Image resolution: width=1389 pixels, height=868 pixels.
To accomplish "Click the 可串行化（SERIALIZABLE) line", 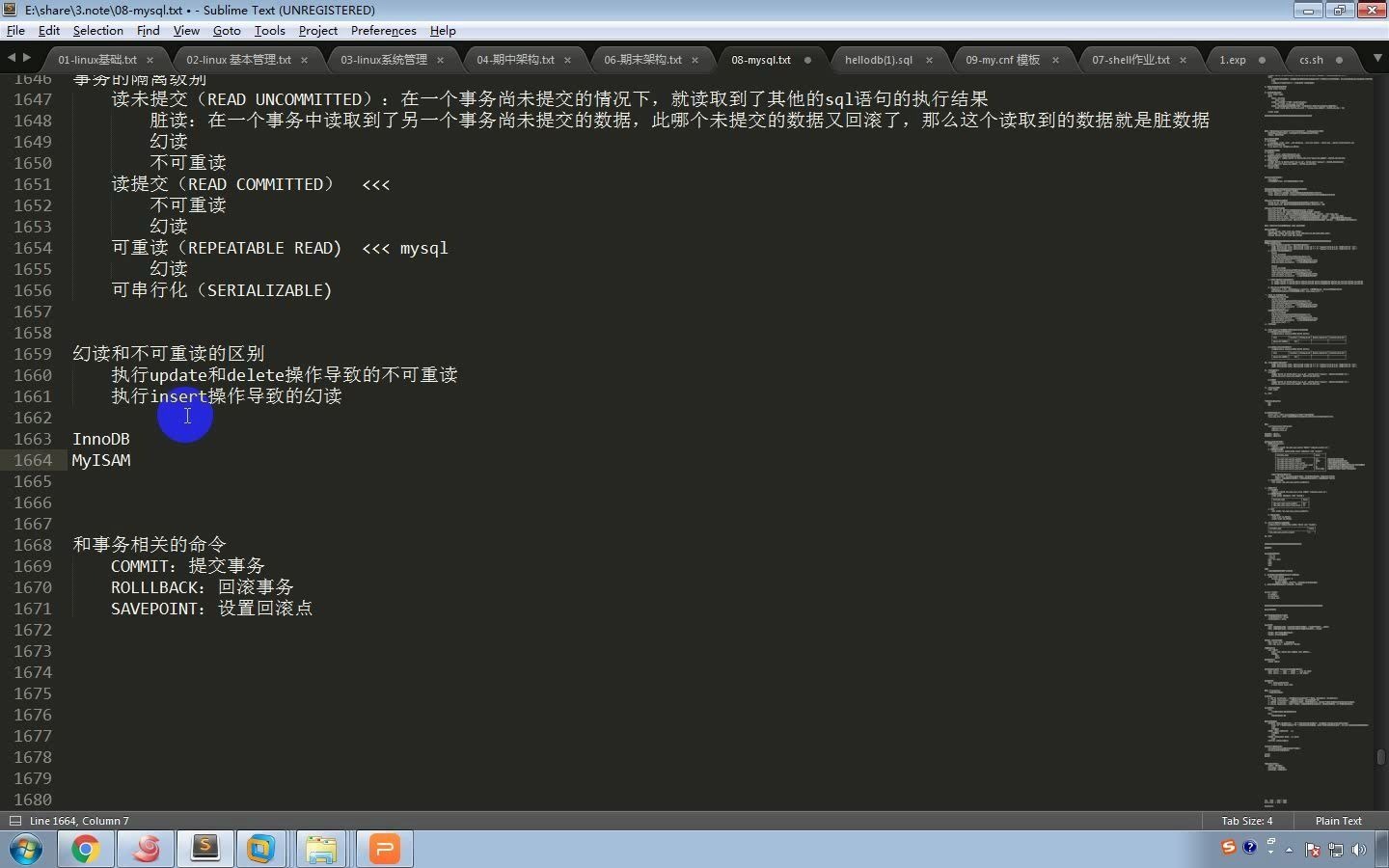I will click(222, 290).
